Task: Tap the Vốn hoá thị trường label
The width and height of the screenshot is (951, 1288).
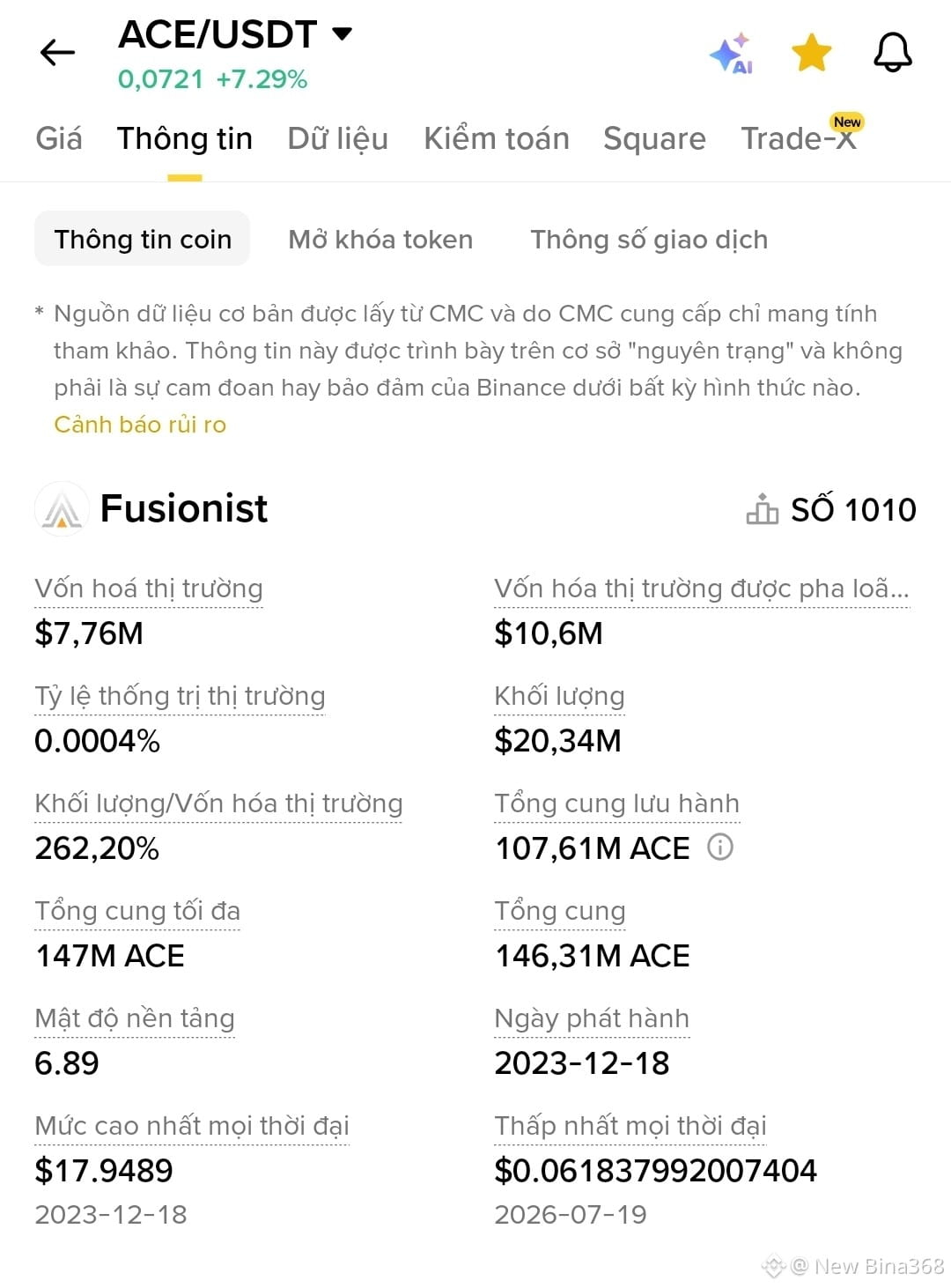Action: [149, 588]
